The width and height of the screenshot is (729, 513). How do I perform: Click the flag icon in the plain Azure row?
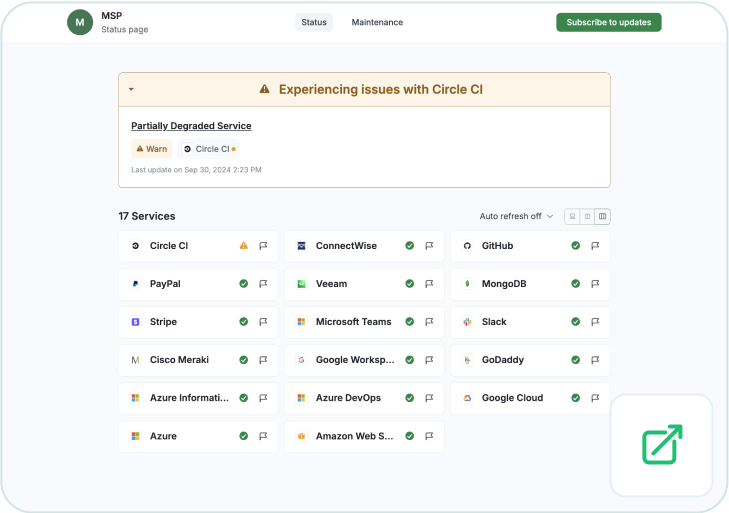pos(263,436)
